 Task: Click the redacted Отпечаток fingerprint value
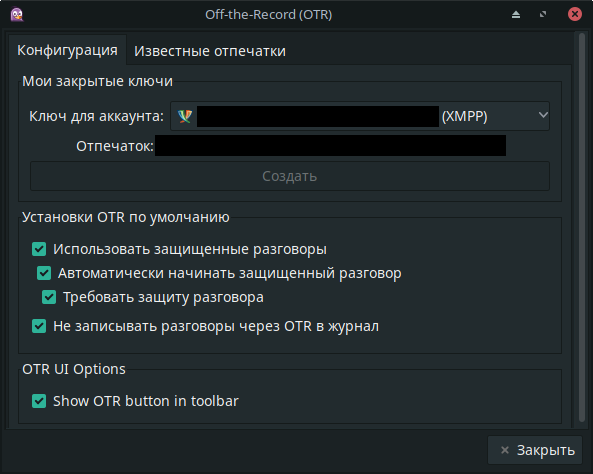click(331, 146)
